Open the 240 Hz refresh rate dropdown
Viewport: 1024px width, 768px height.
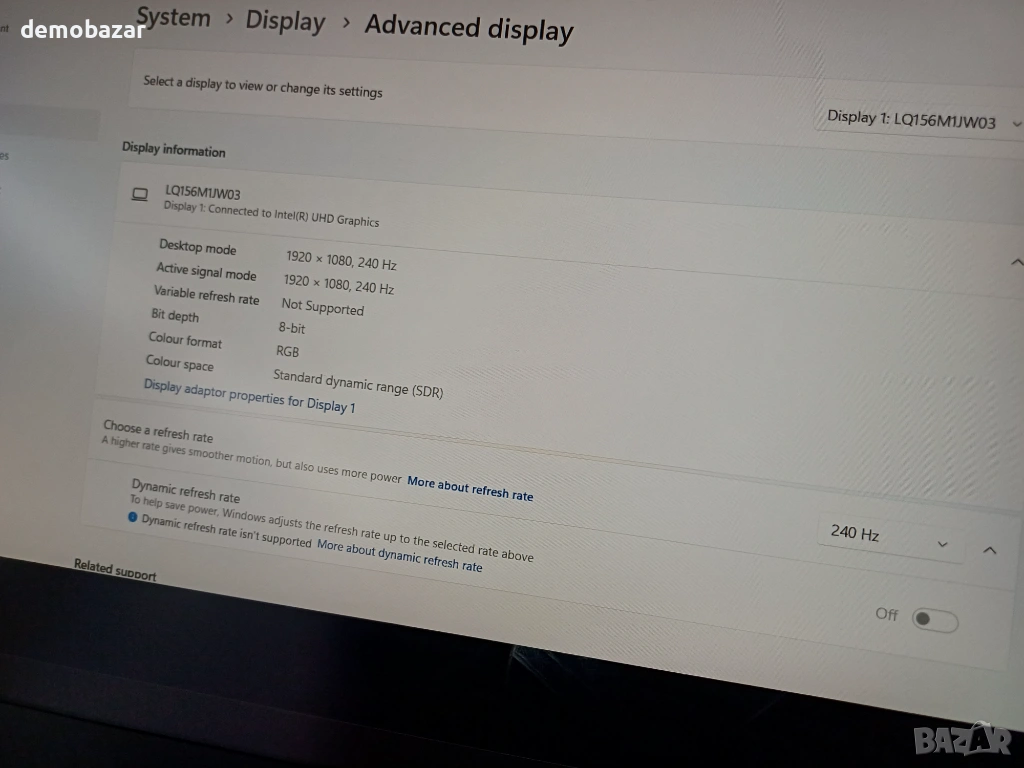click(x=890, y=537)
